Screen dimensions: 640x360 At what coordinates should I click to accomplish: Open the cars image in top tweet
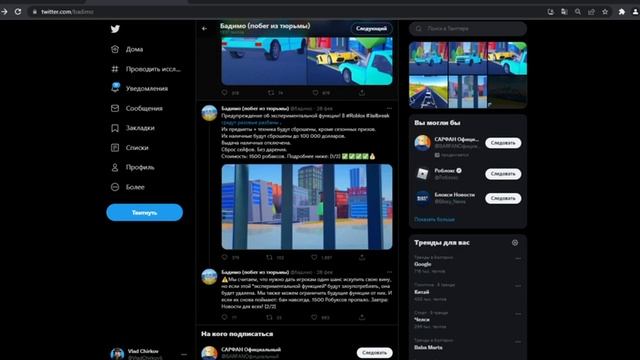tap(307, 61)
